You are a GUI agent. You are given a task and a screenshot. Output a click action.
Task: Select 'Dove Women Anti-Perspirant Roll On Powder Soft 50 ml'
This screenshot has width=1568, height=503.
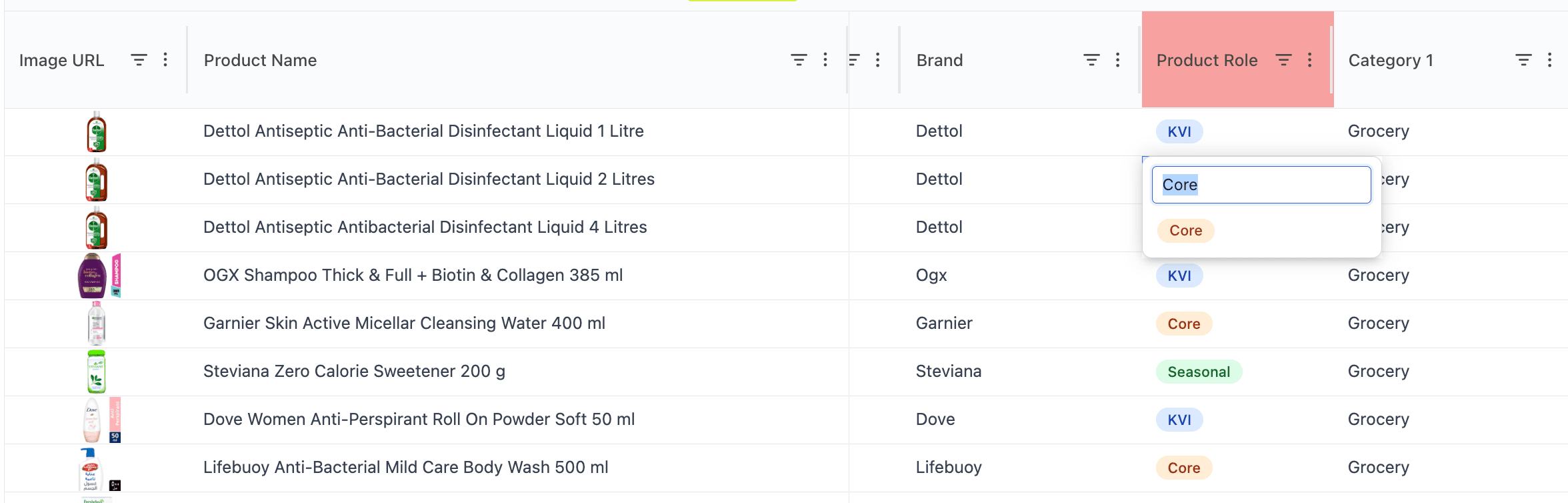coord(419,420)
